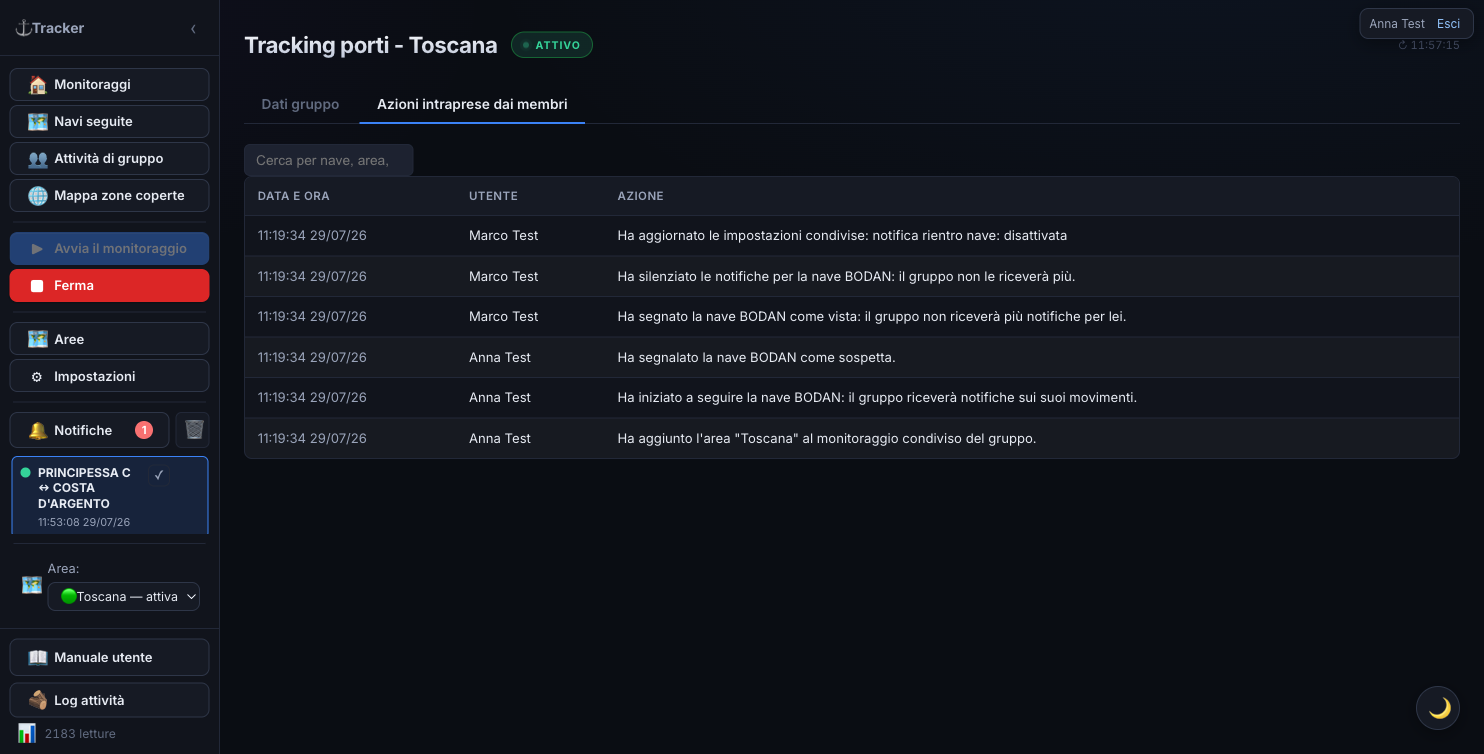Viewport: 1484px width, 754px height.
Task: Click the map icon on Aree
Action: [38, 339]
